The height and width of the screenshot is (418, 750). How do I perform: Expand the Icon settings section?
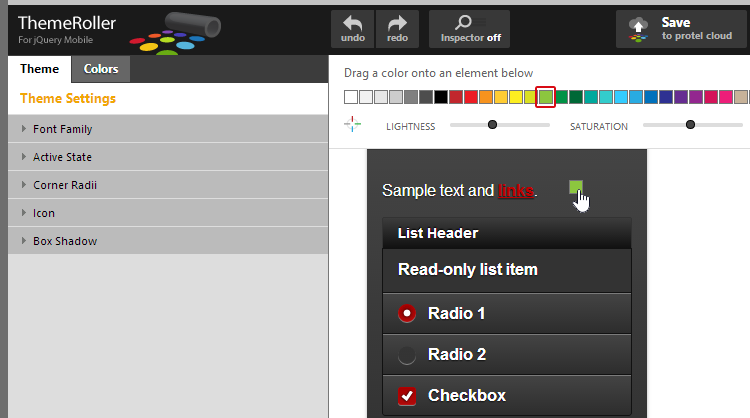coord(44,213)
